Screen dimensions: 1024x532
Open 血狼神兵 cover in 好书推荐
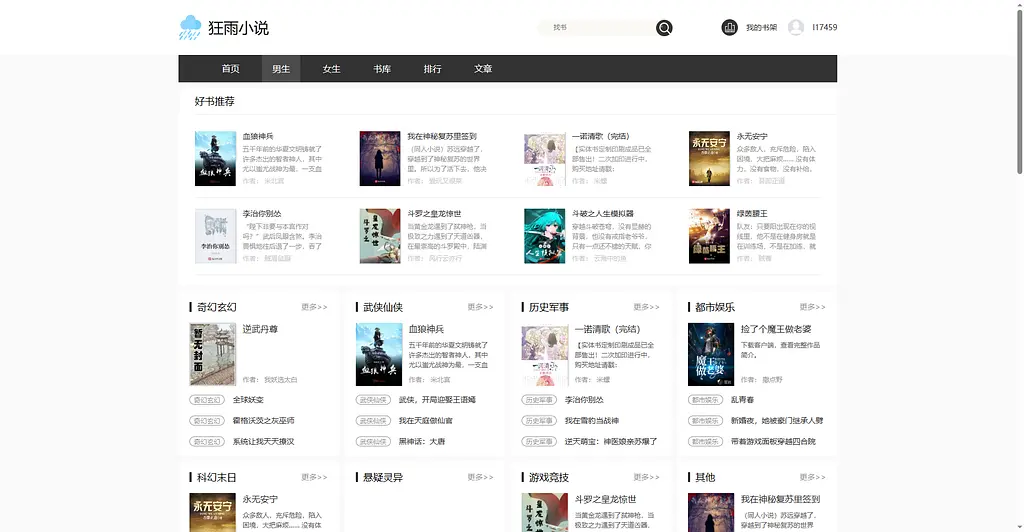tap(215, 159)
